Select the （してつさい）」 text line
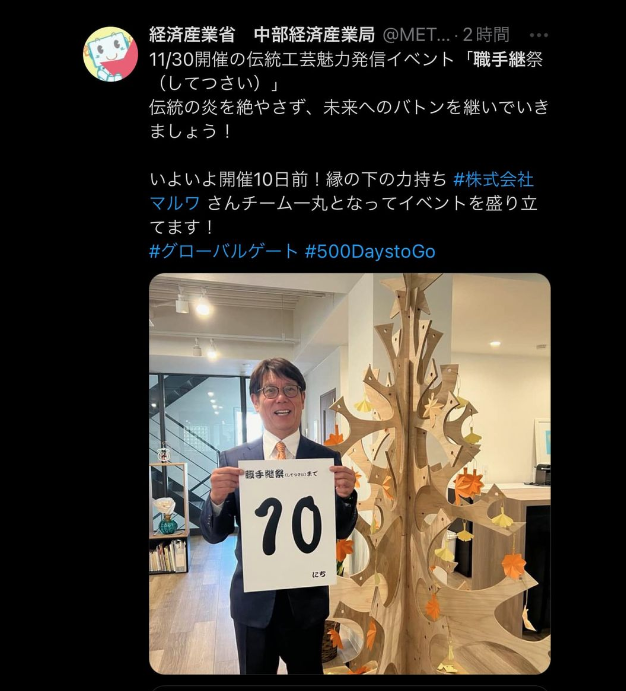Image resolution: width=626 pixels, height=691 pixels. (x=215, y=83)
